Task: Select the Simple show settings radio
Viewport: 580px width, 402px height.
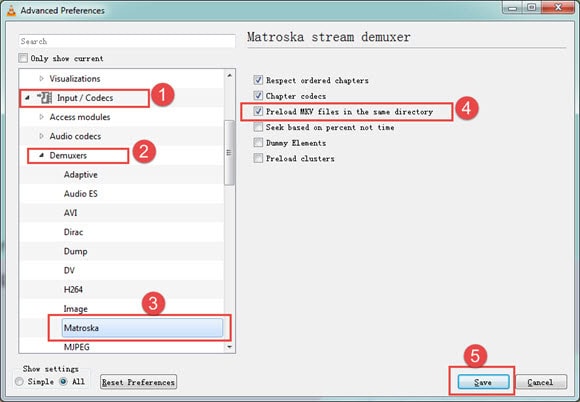Action: 19,381
